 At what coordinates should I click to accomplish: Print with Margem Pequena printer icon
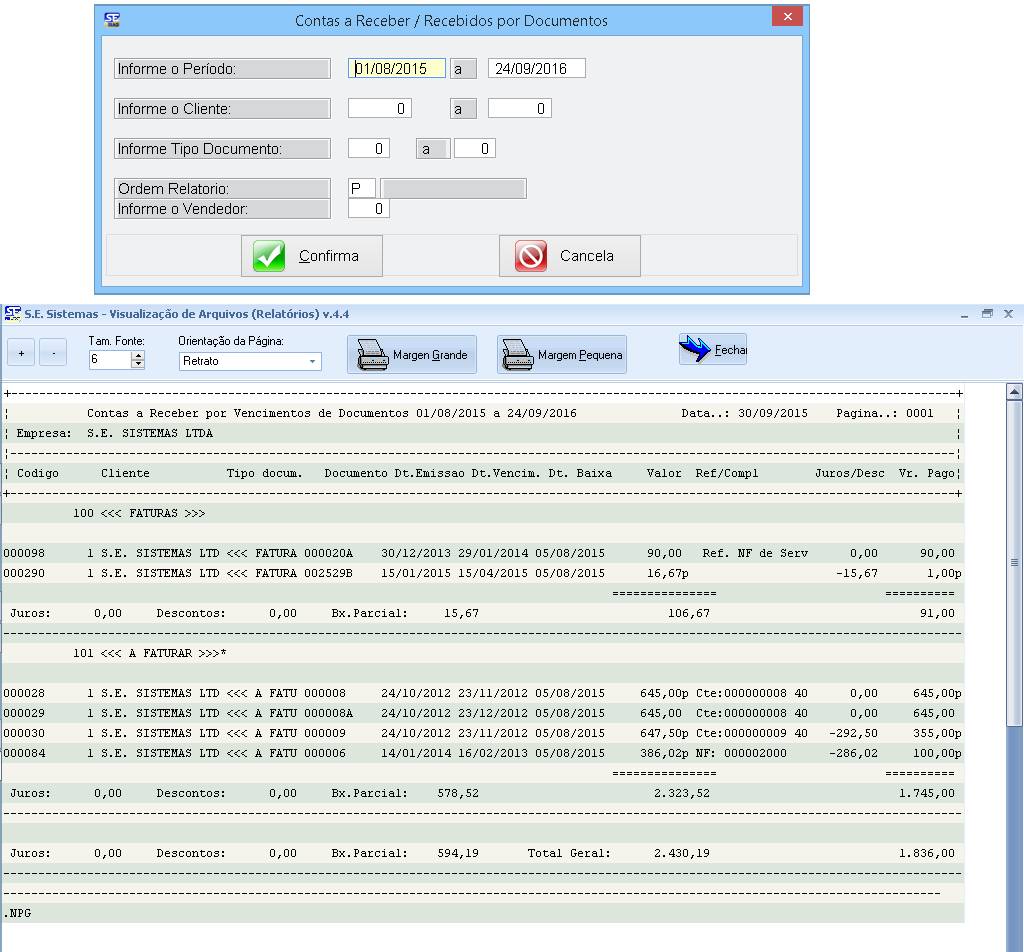tap(561, 355)
